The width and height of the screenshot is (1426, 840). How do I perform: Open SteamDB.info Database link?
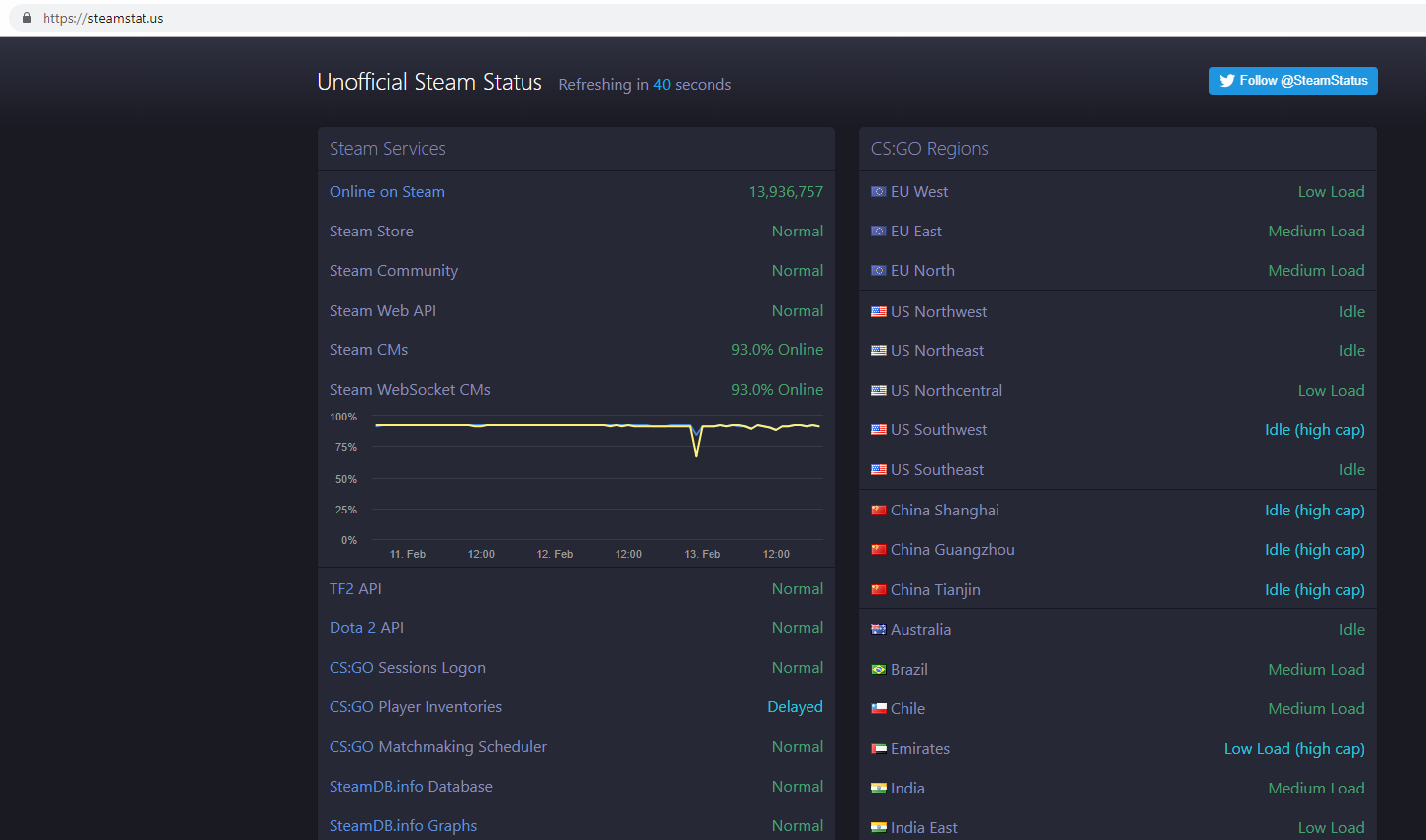tap(411, 787)
